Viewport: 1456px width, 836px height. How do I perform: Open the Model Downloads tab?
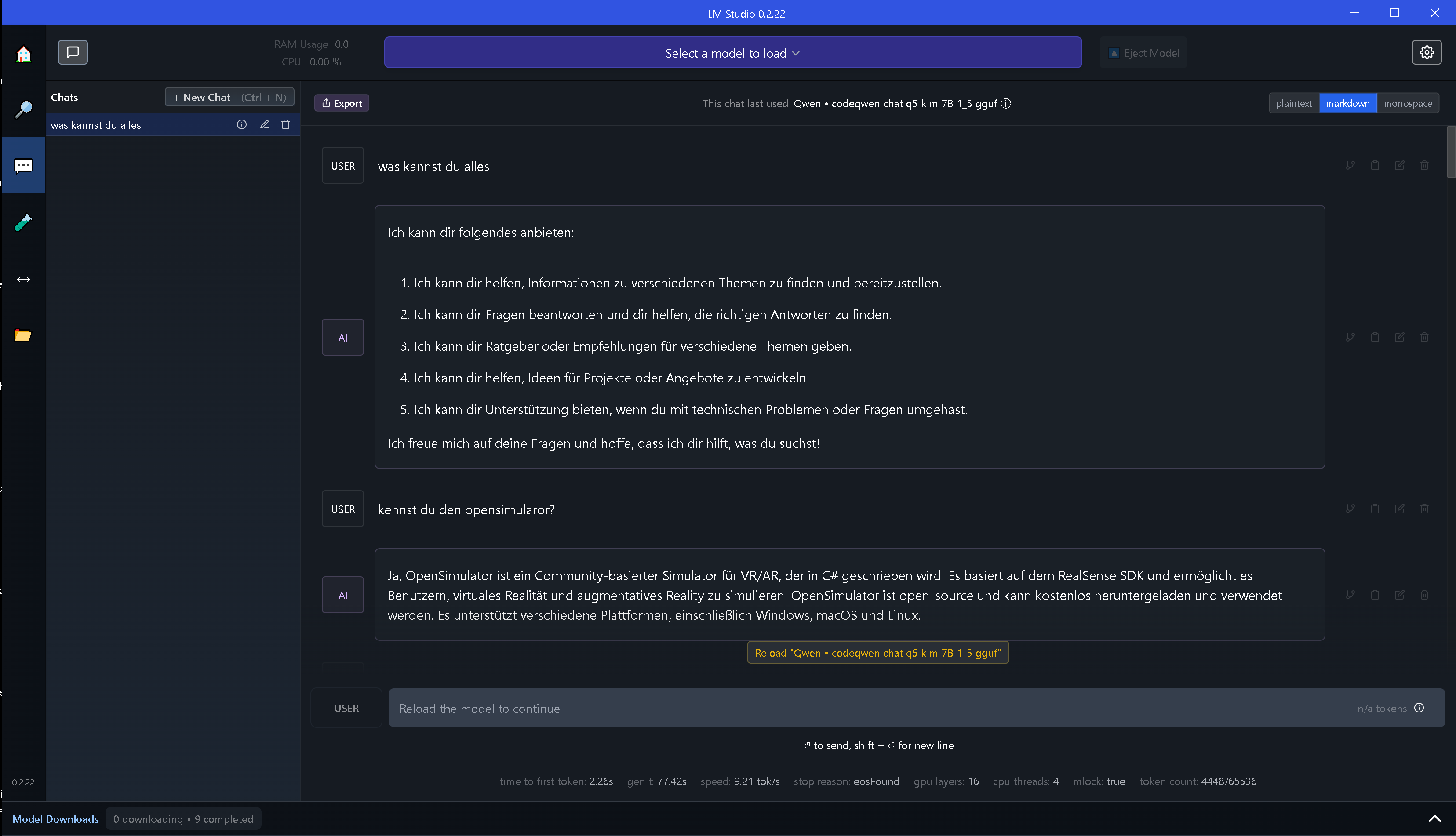pyautogui.click(x=56, y=819)
